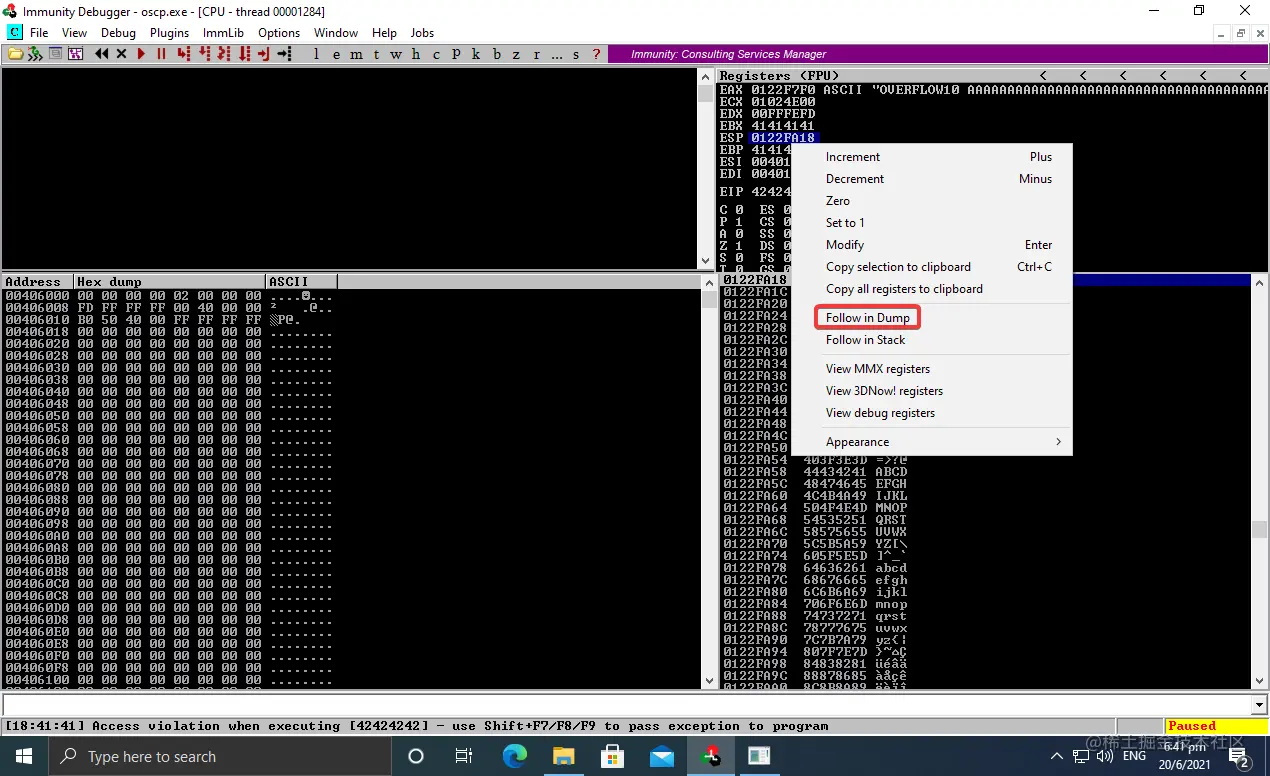
Task: Click the Hex dump column header
Action: [170, 282]
